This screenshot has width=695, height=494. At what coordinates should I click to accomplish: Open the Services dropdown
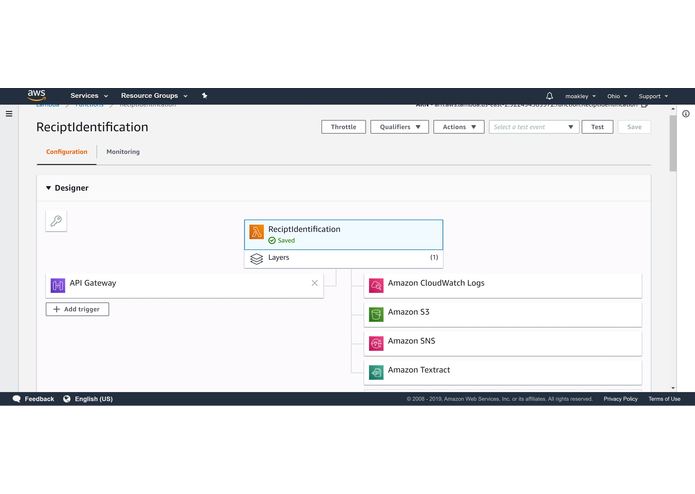pyautogui.click(x=89, y=96)
